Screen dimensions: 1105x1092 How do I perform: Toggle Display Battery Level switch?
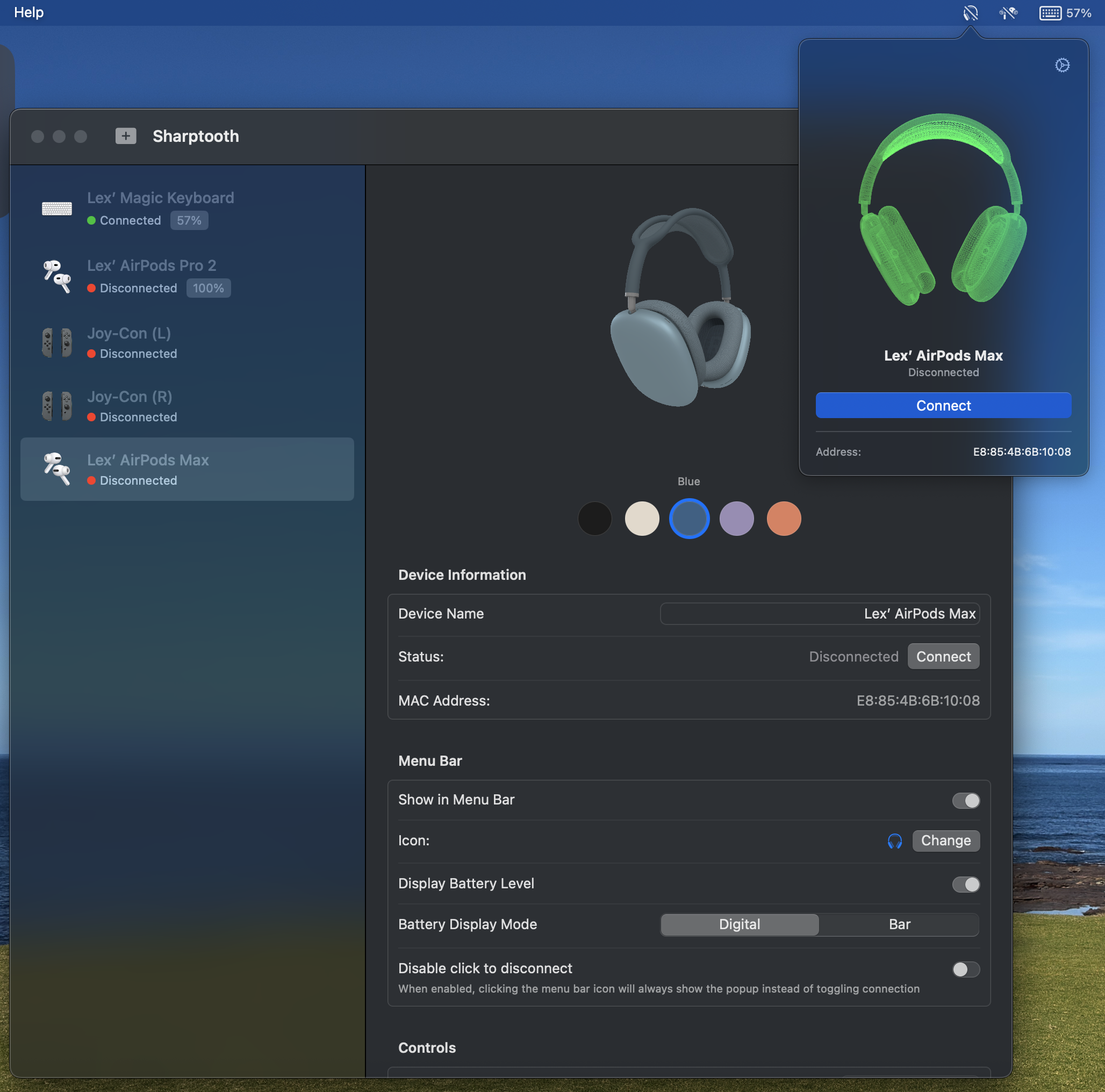[965, 885]
